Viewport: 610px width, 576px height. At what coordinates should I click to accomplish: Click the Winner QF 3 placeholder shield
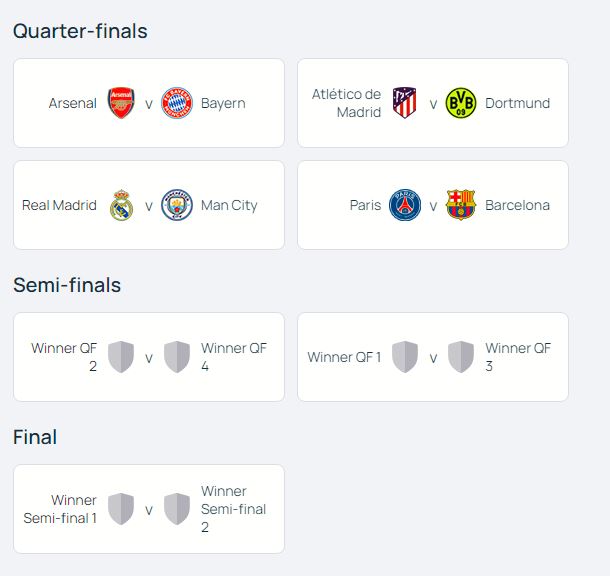(461, 357)
